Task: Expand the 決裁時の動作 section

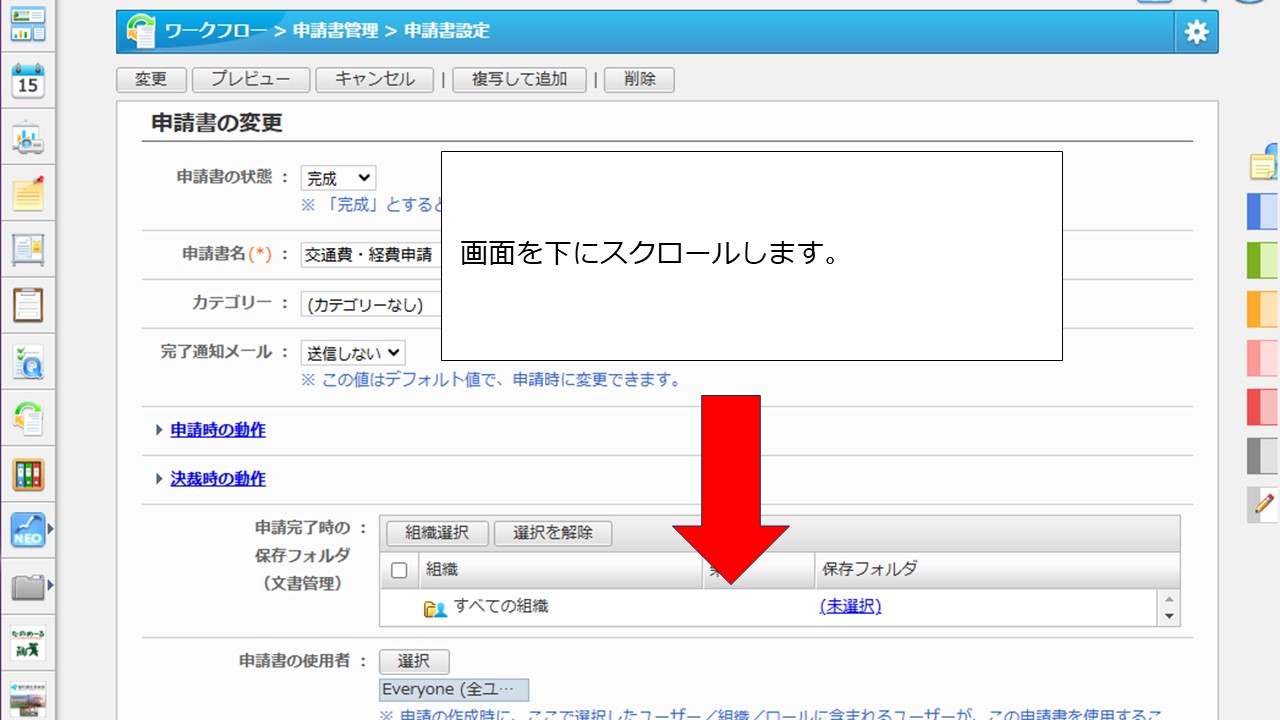Action: (x=218, y=479)
